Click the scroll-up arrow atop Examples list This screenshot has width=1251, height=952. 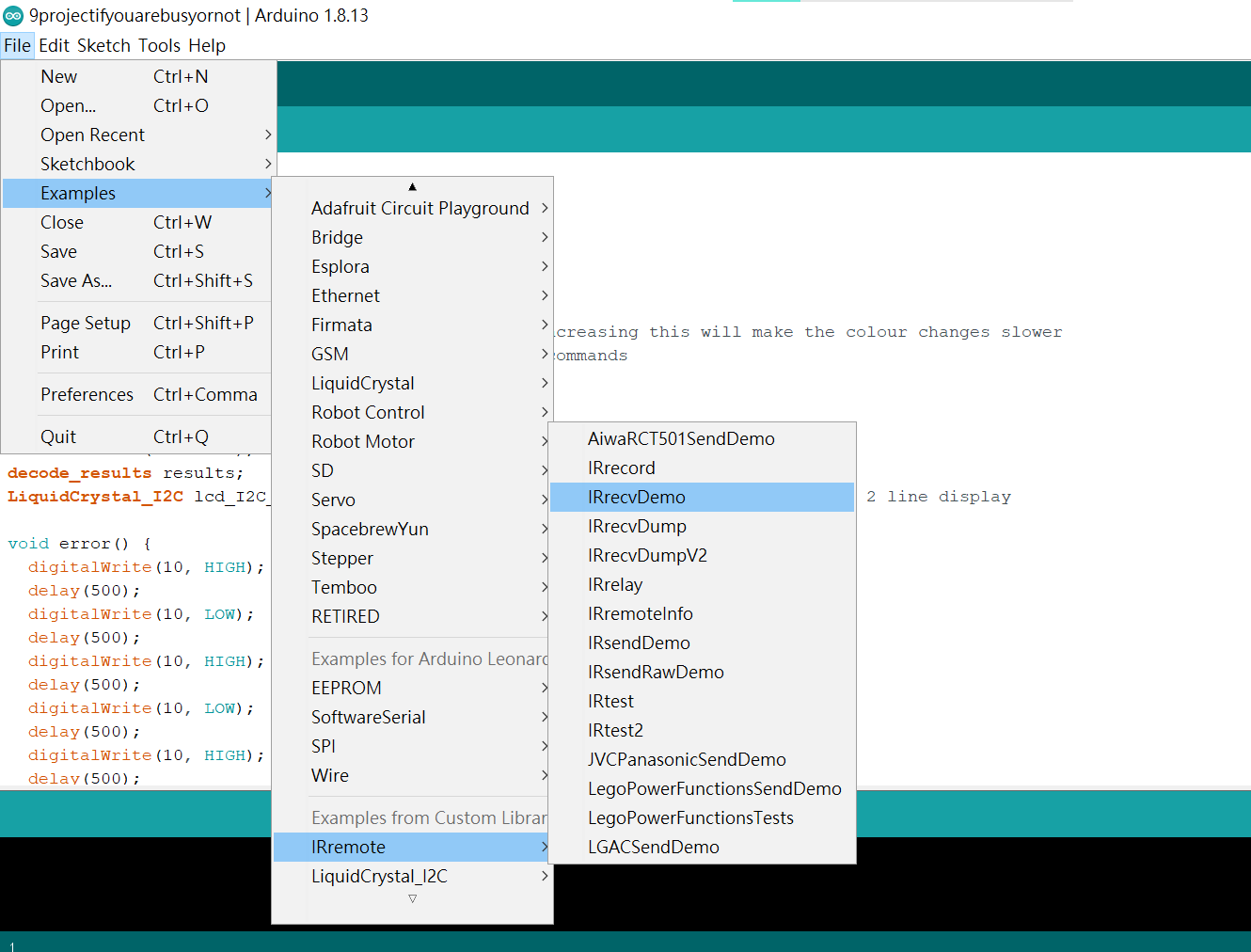412,186
